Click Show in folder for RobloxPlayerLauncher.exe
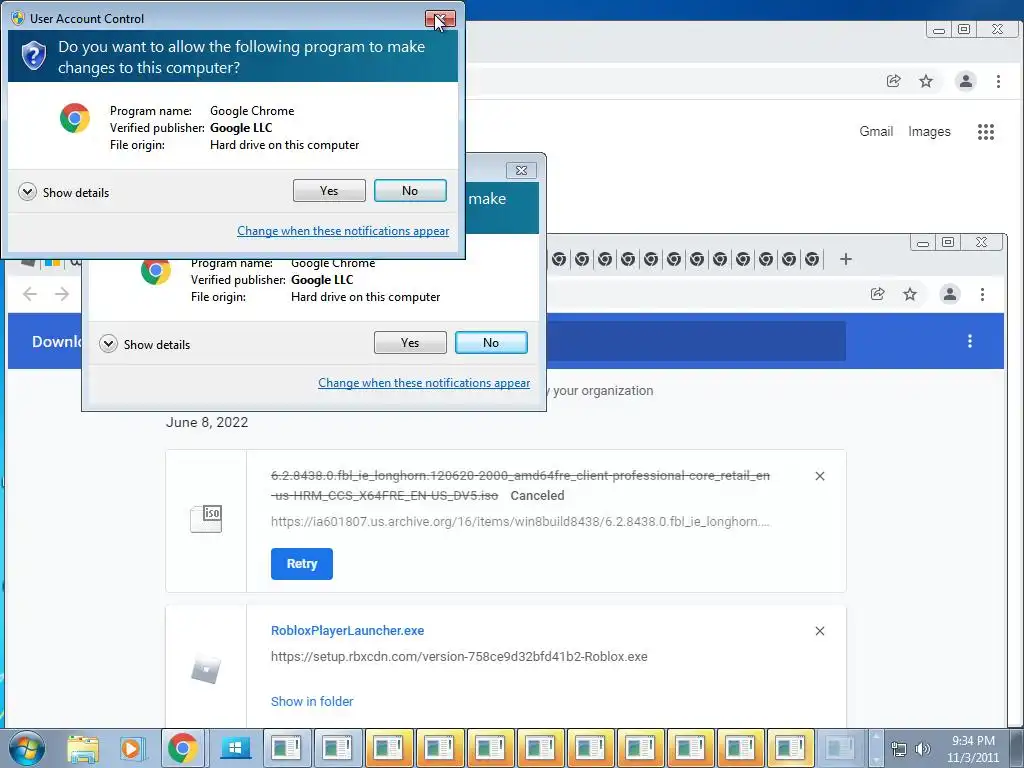The image size is (1024, 768). click(312, 701)
